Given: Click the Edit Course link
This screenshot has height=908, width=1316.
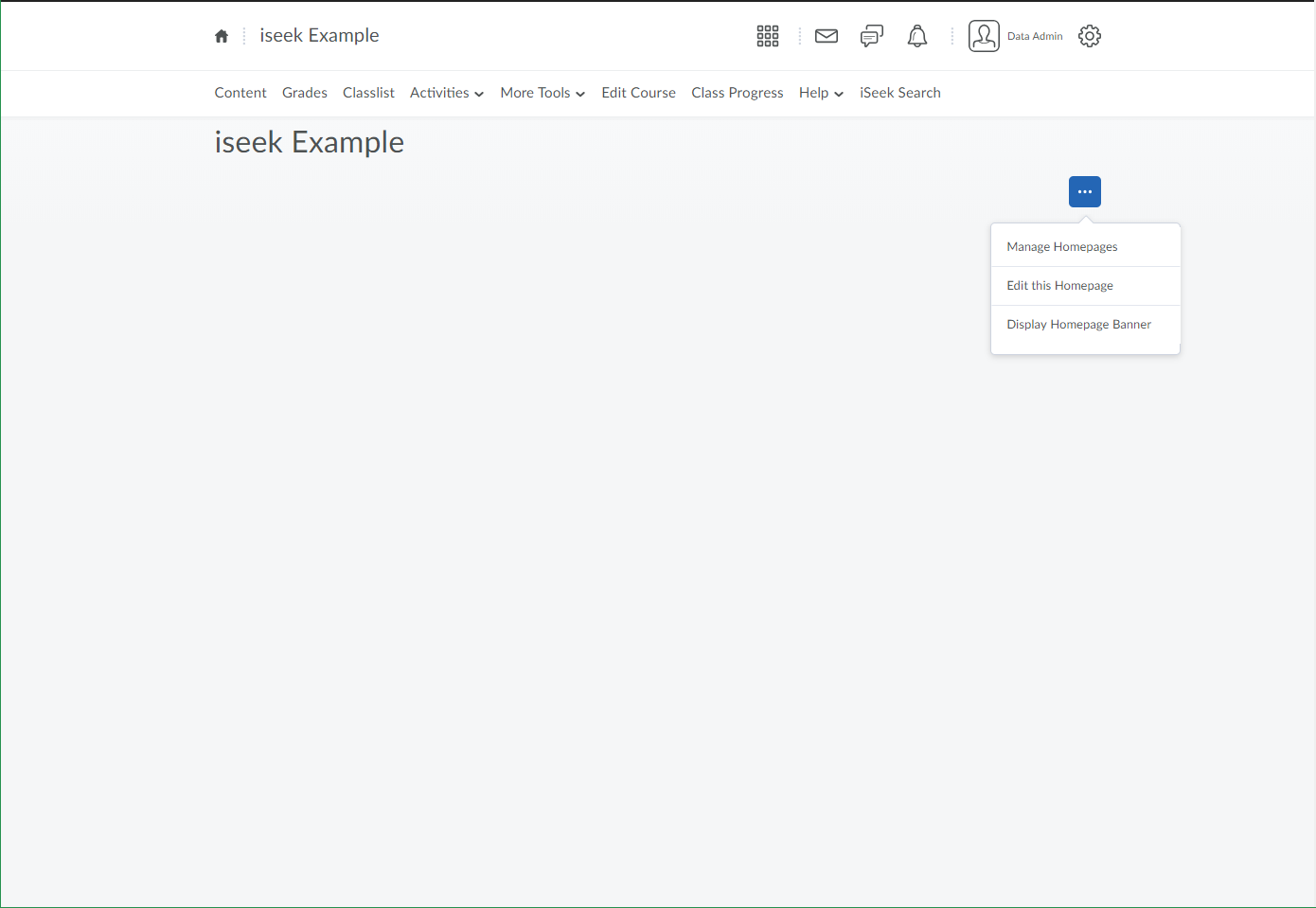Looking at the screenshot, I should 638,93.
